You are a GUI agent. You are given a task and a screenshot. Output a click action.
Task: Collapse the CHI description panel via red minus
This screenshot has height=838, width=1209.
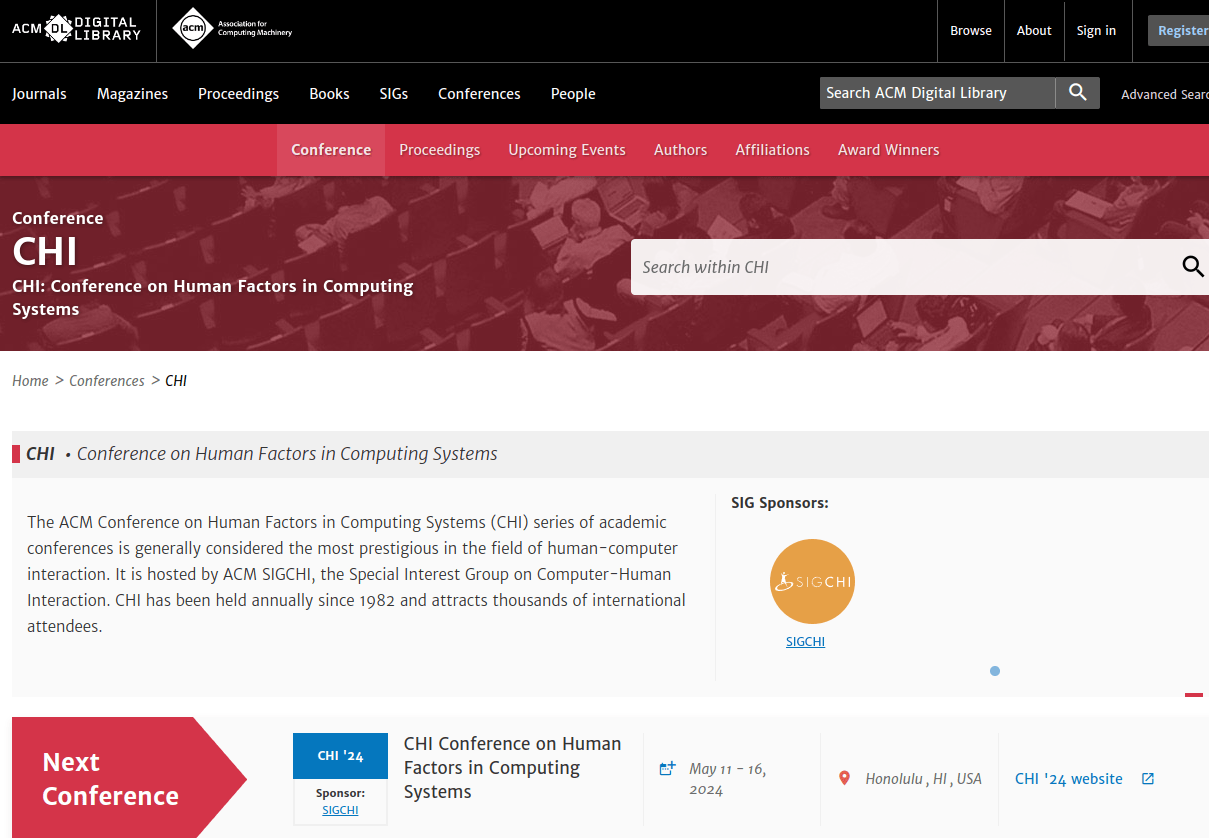pyautogui.click(x=1194, y=694)
